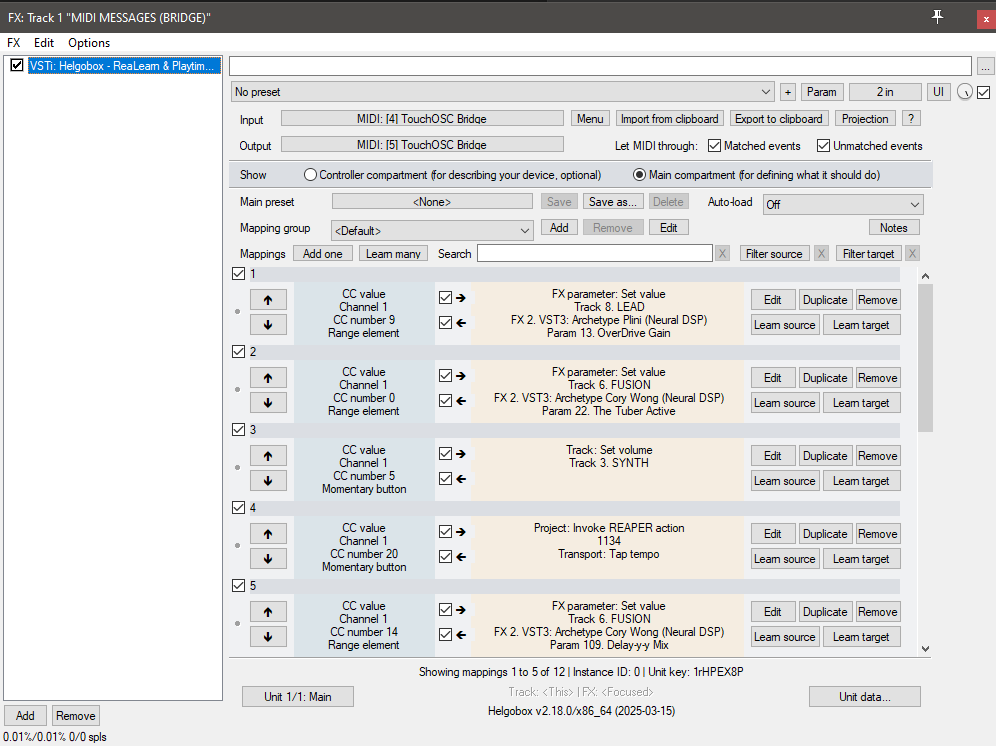This screenshot has height=746, width=996.
Task: Move mapping 5 up with its arrow
Action: tap(268, 611)
